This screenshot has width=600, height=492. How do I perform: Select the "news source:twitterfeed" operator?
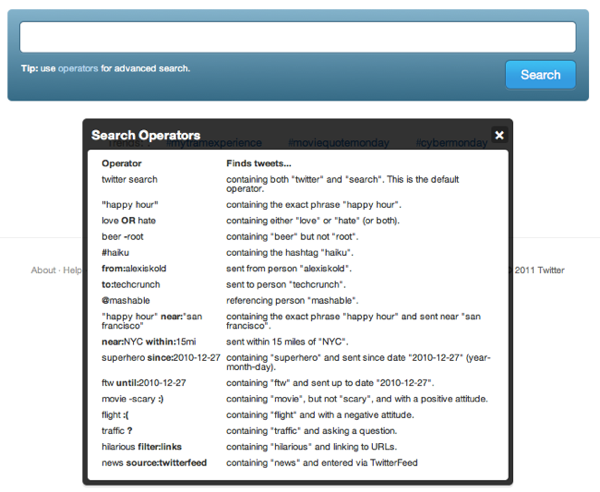click(x=154, y=463)
